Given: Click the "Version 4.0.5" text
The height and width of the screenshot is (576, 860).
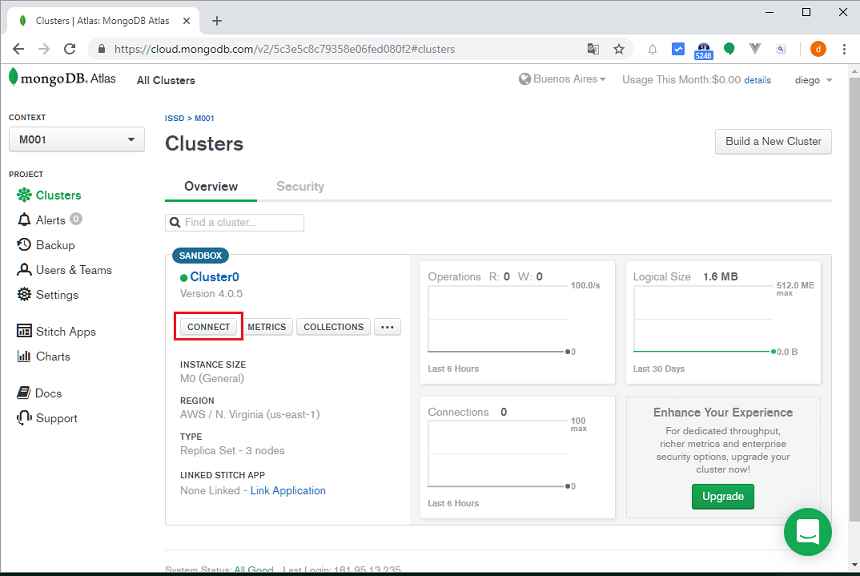Looking at the screenshot, I should [x=211, y=293].
